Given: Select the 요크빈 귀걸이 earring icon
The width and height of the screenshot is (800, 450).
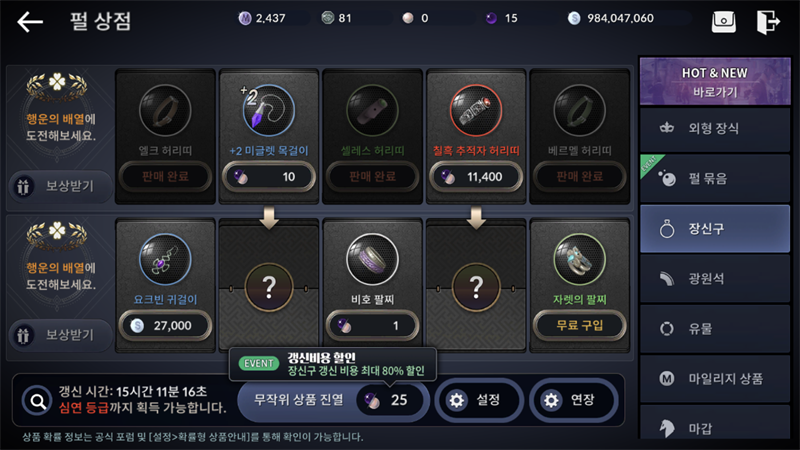Looking at the screenshot, I should click(165, 259).
